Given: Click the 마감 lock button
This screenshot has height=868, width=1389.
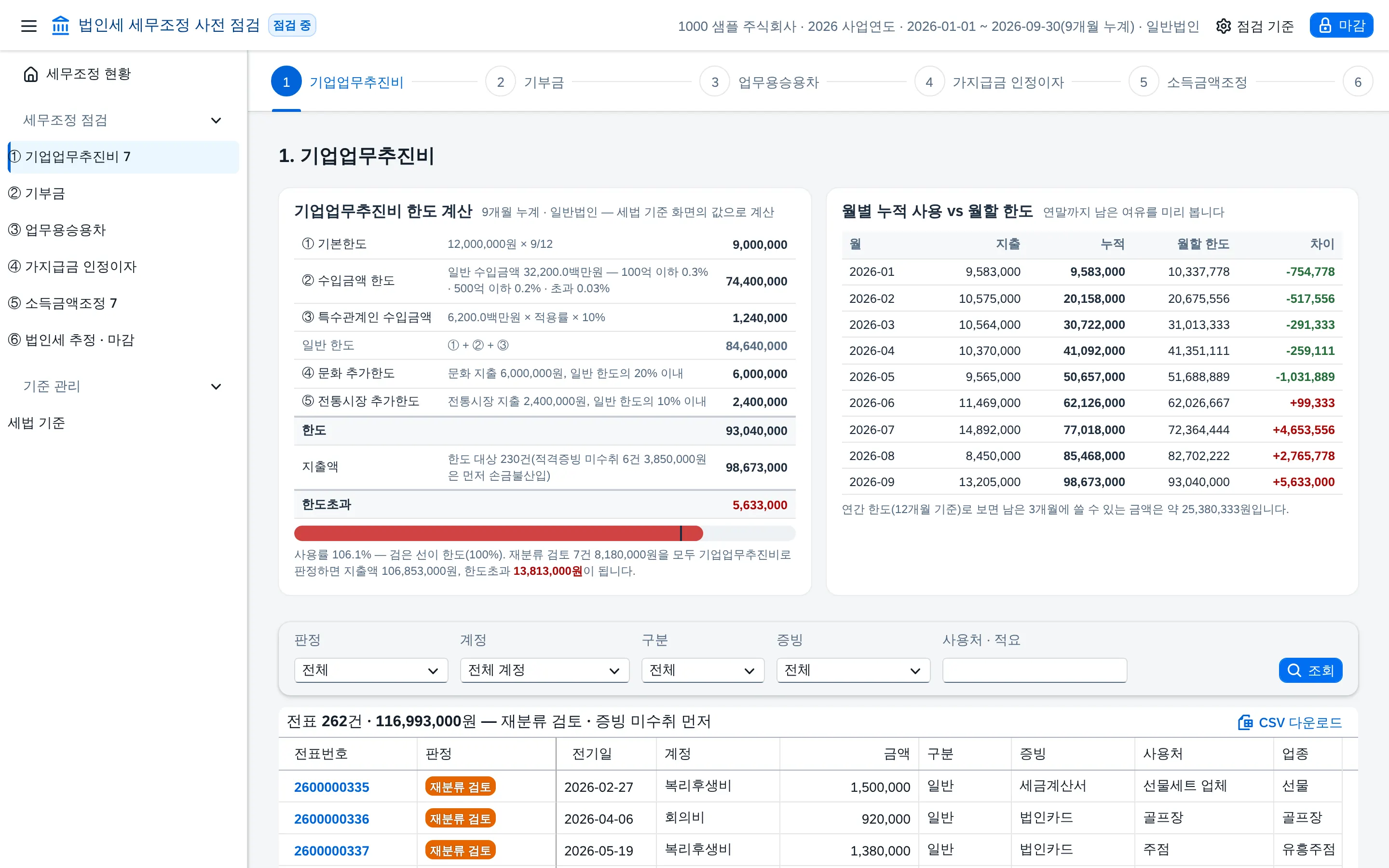Looking at the screenshot, I should point(1341,26).
